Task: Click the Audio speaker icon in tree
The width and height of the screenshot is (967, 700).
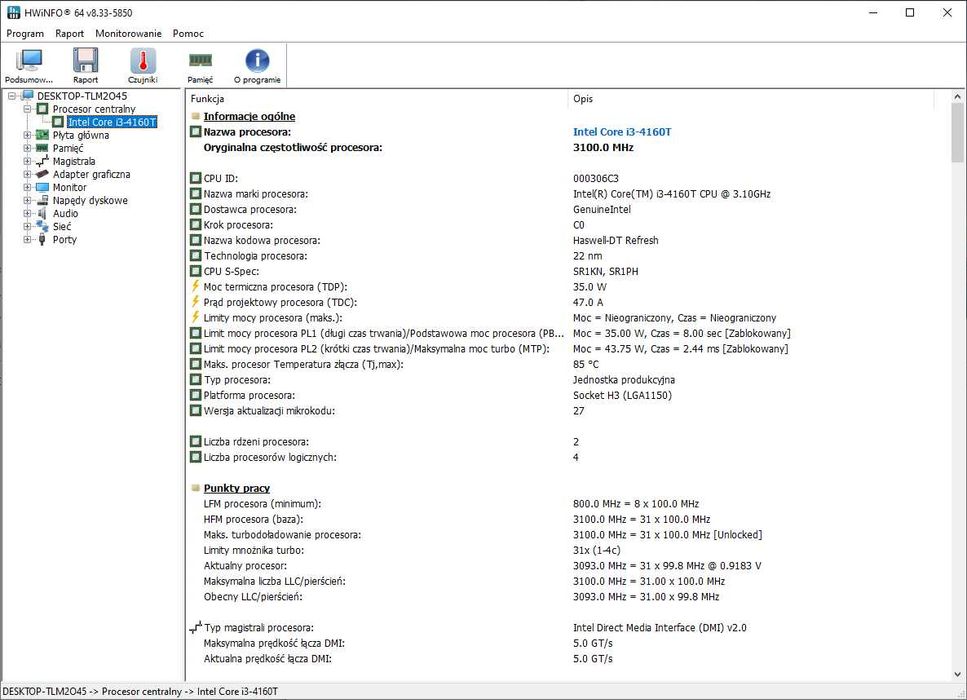Action: pyautogui.click(x=42, y=213)
